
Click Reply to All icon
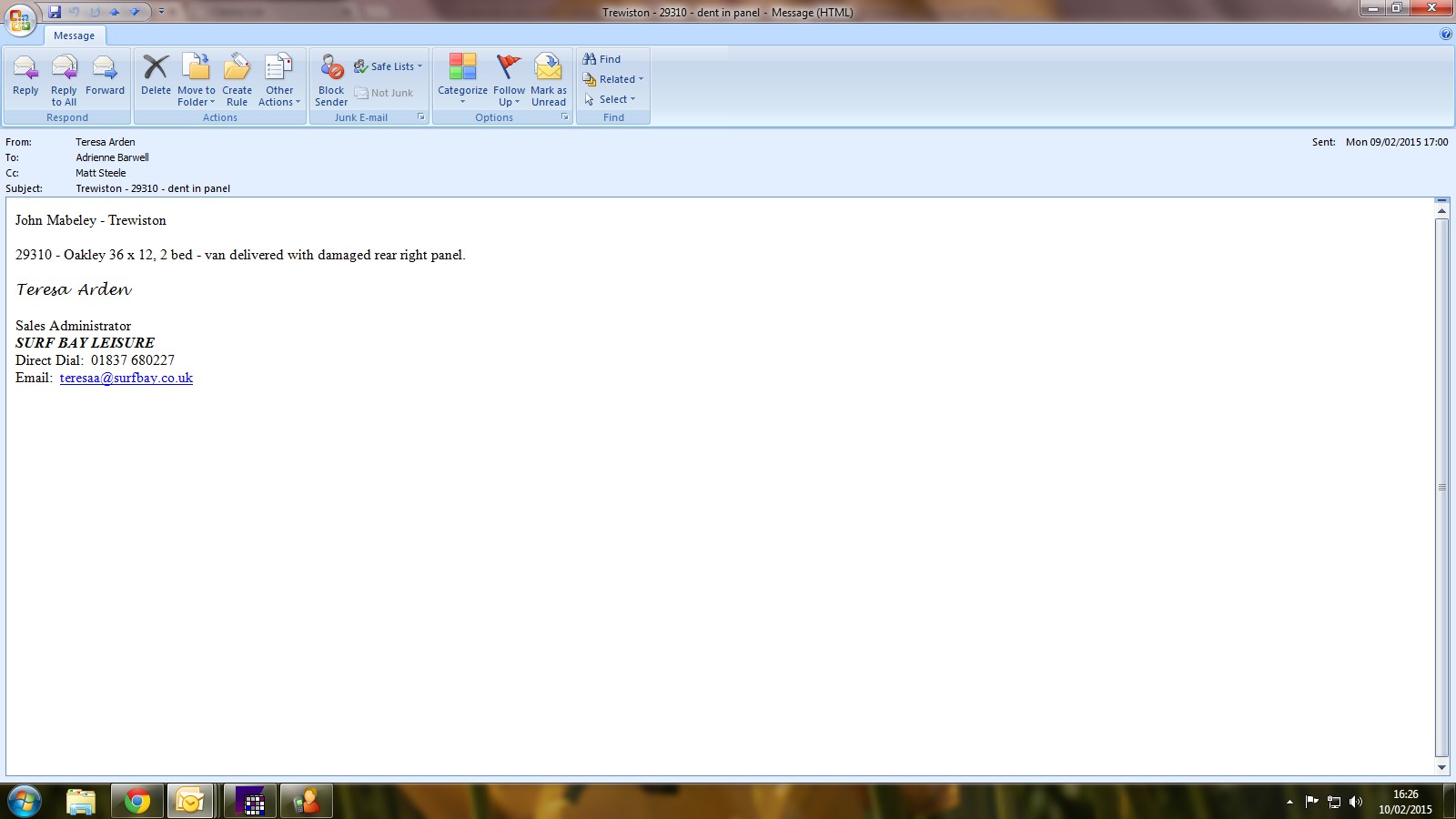64,79
